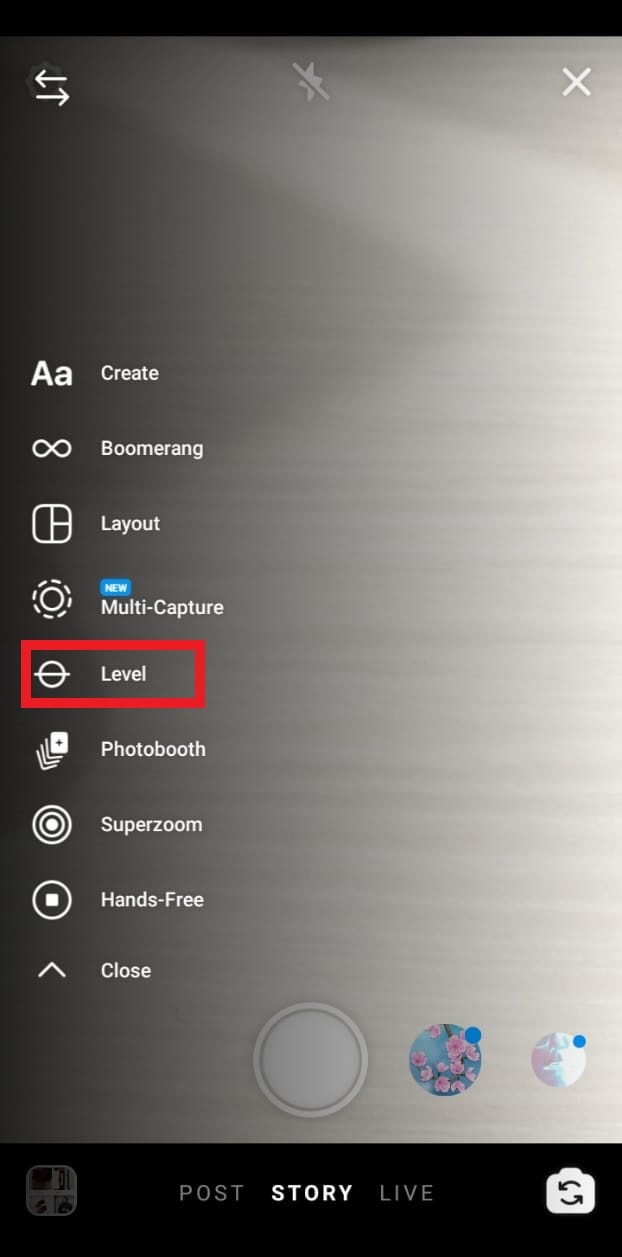
Task: Tap the round shutter capture button
Action: pyautogui.click(x=311, y=1060)
